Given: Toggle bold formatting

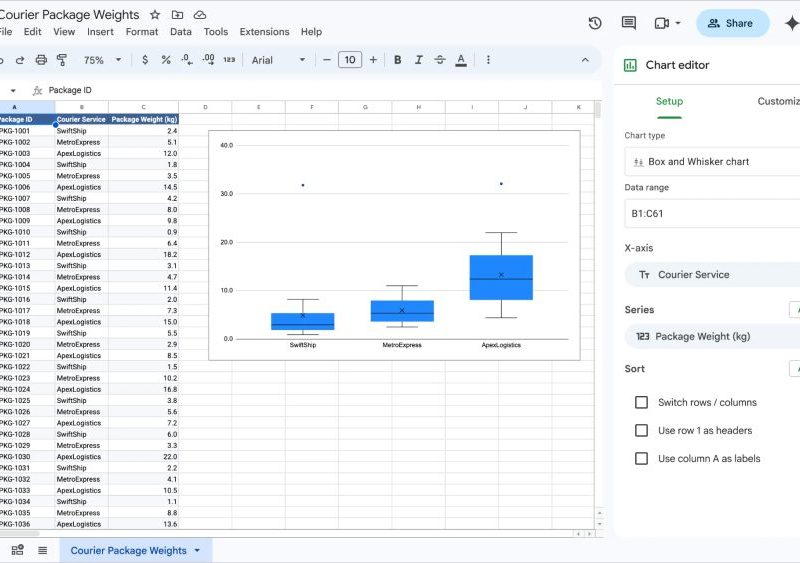Looking at the screenshot, I should pyautogui.click(x=397, y=60).
